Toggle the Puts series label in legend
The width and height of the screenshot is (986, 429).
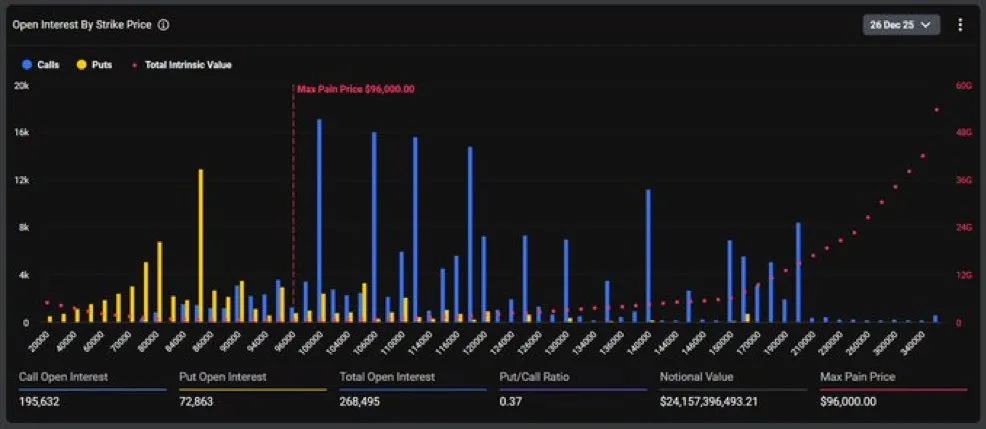tap(101, 65)
